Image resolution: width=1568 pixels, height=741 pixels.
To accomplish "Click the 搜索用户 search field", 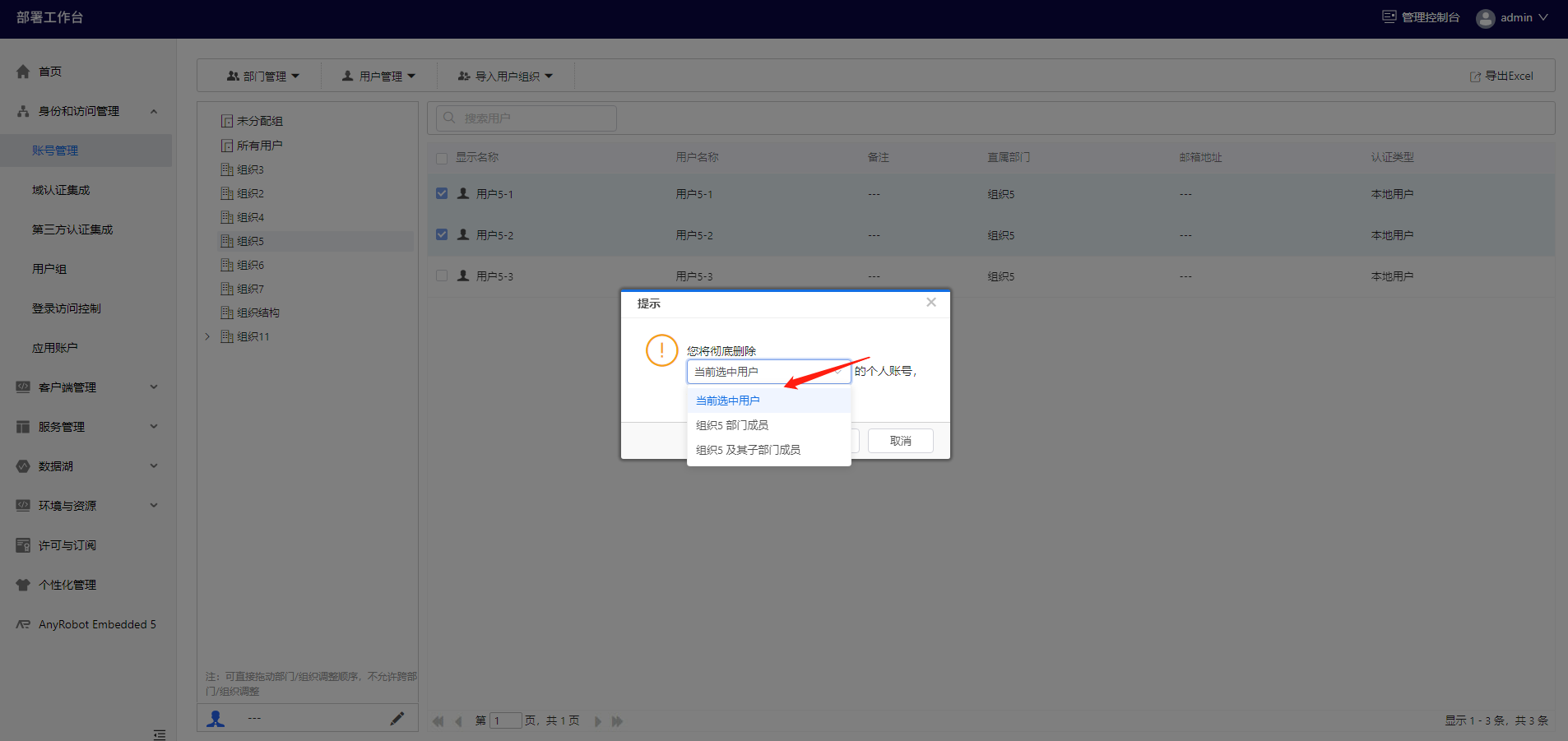I will pos(526,118).
